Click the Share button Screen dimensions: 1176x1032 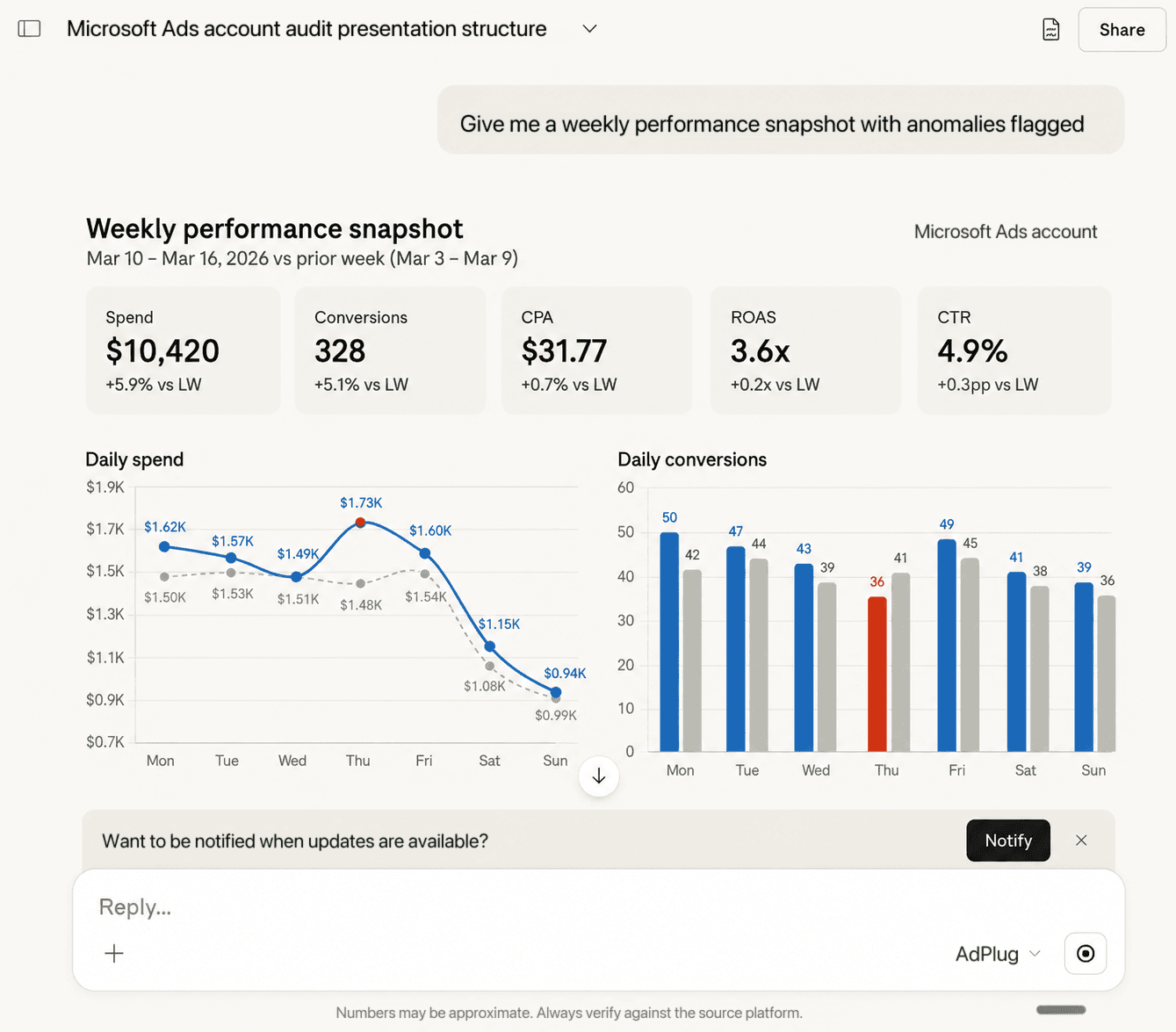[x=1122, y=30]
